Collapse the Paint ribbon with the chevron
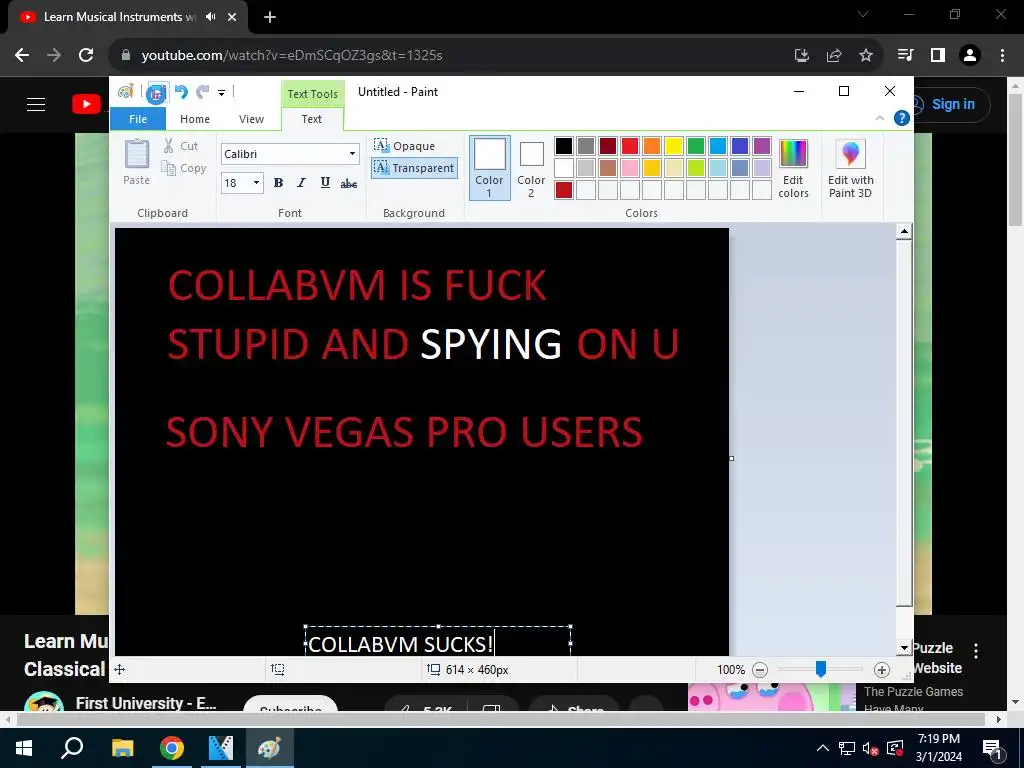Image resolution: width=1024 pixels, height=768 pixels. (879, 118)
